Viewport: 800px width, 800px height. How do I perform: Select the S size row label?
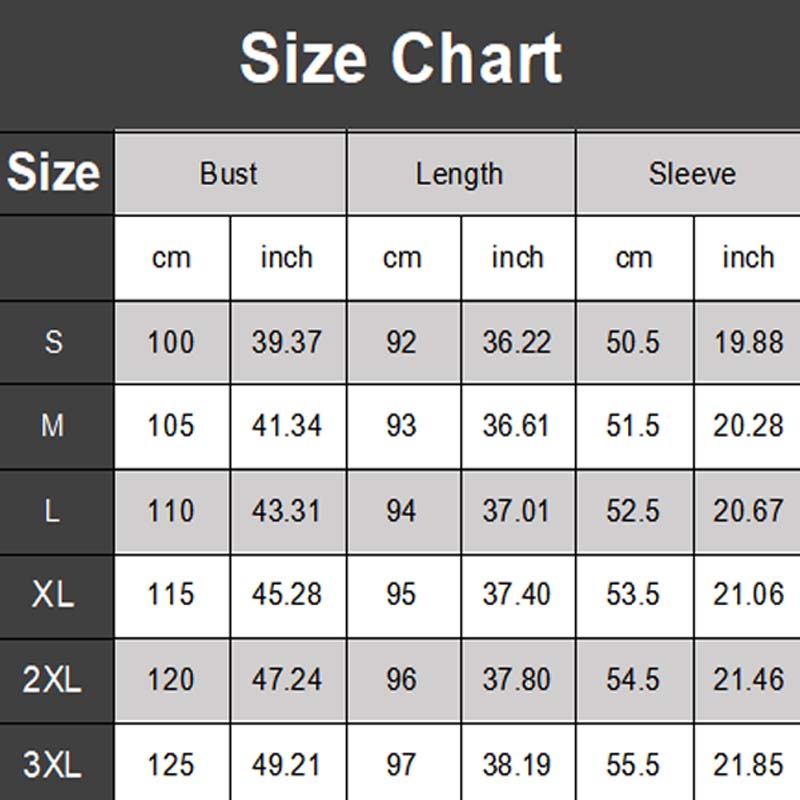tap(54, 342)
